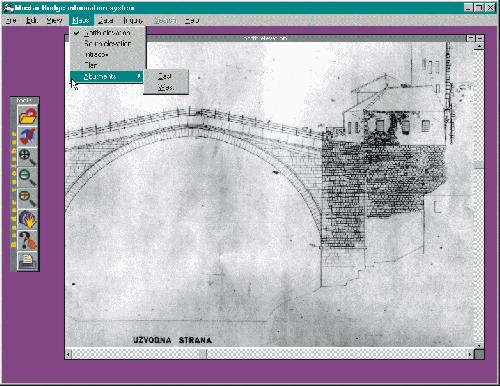Select the zoom-in magnifier with arrows
The height and width of the screenshot is (386, 500).
point(28,157)
